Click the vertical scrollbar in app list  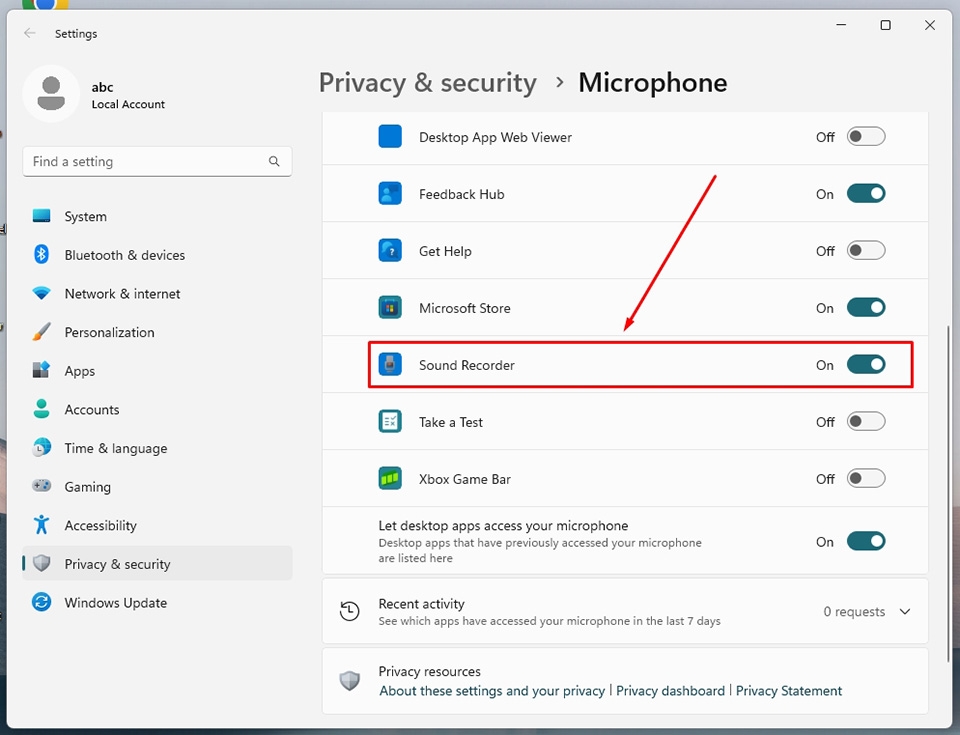pyautogui.click(x=948, y=495)
